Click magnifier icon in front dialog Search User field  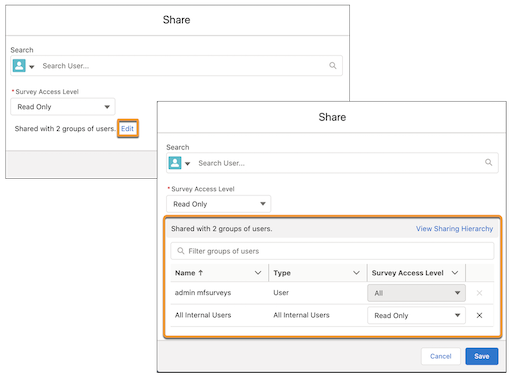488,162
